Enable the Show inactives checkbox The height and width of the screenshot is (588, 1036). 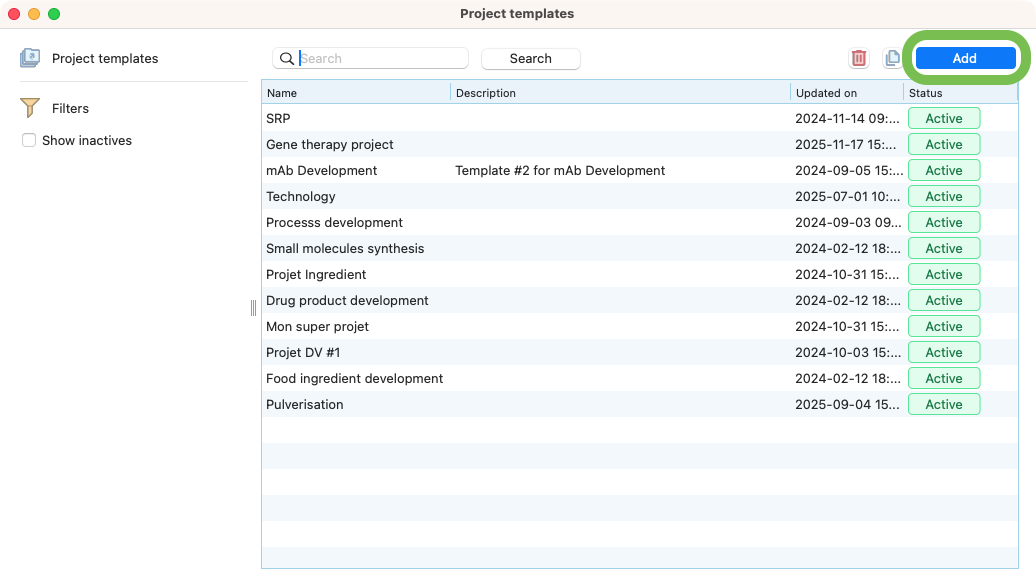pyautogui.click(x=29, y=141)
